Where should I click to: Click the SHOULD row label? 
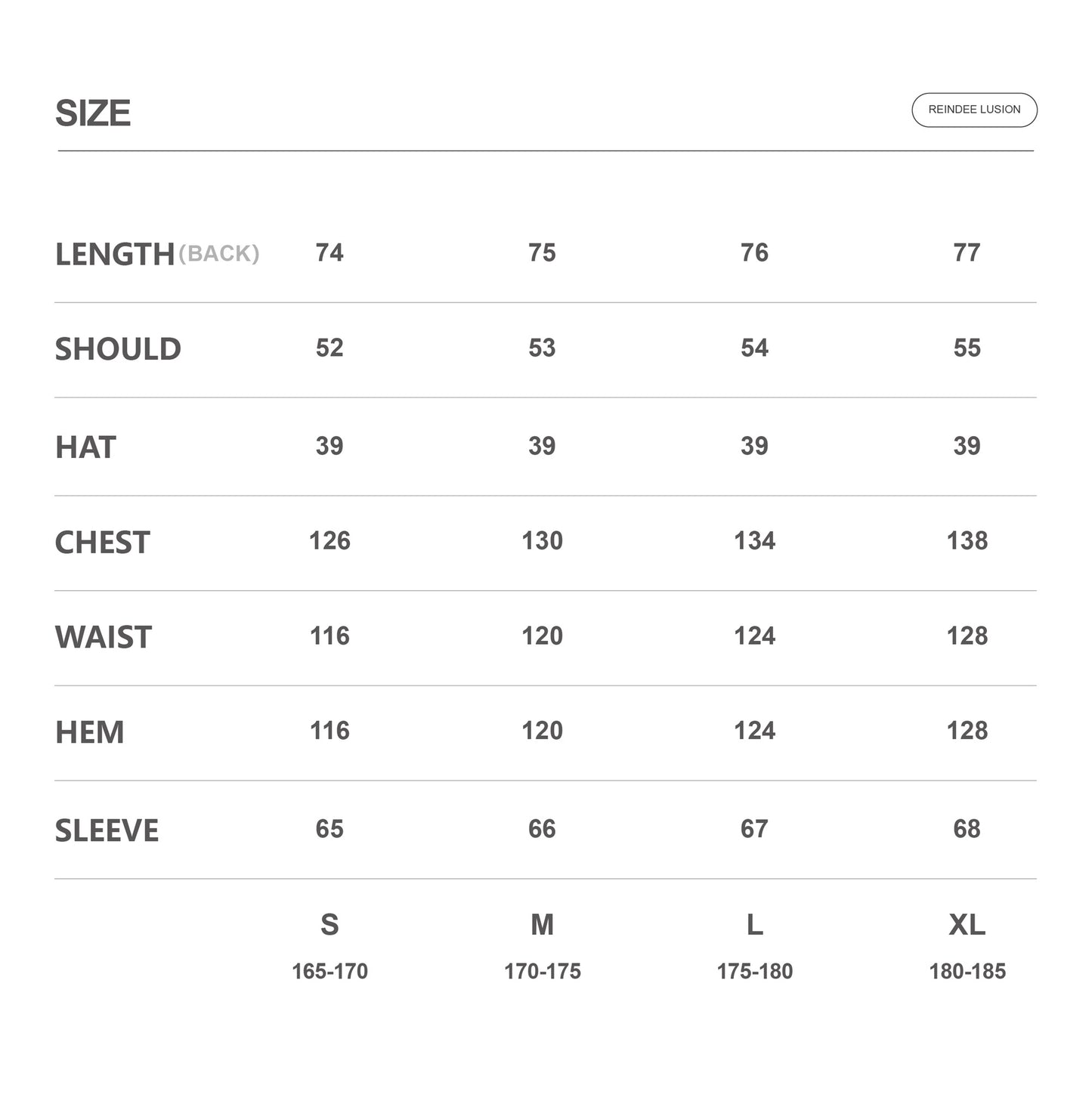[x=118, y=349]
